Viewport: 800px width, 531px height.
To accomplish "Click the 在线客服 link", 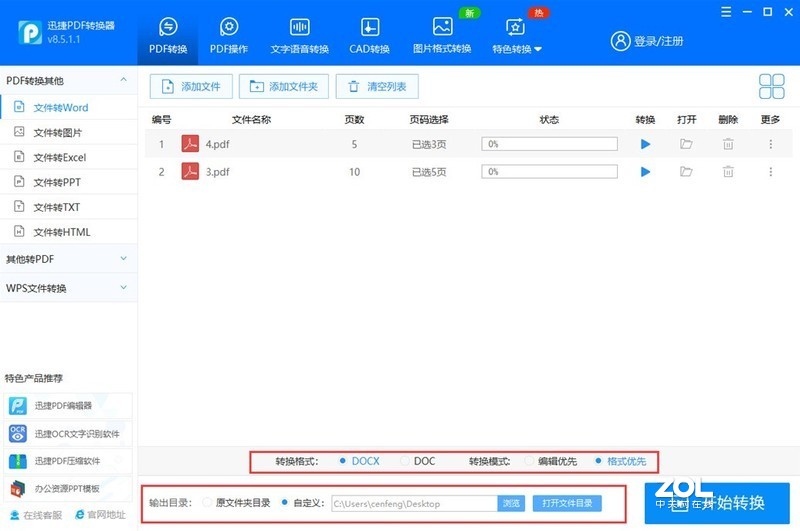I will pos(36,515).
